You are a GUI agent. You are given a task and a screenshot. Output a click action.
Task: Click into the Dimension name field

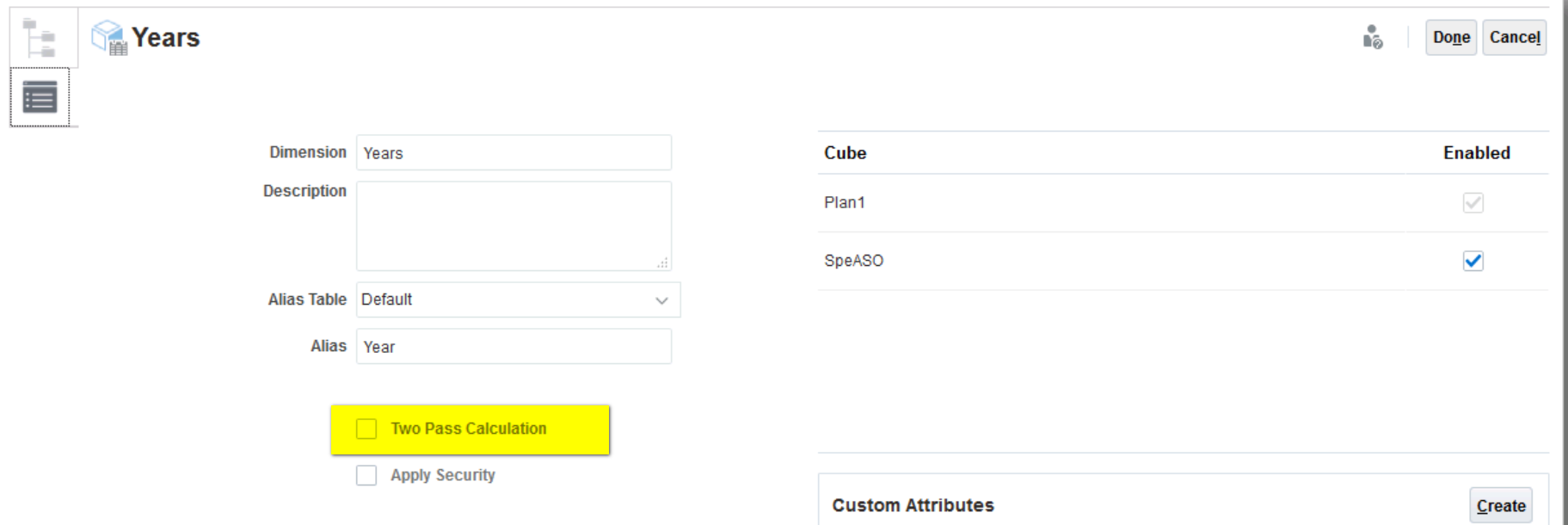(513, 152)
